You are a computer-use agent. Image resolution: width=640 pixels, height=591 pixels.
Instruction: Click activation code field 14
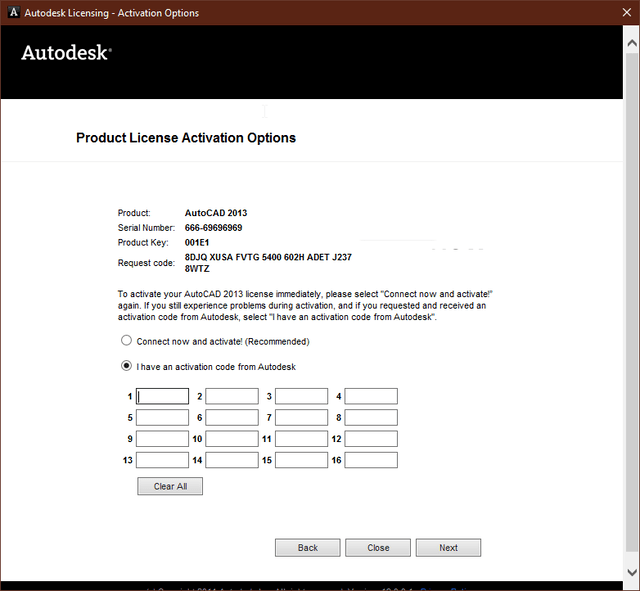click(232, 460)
